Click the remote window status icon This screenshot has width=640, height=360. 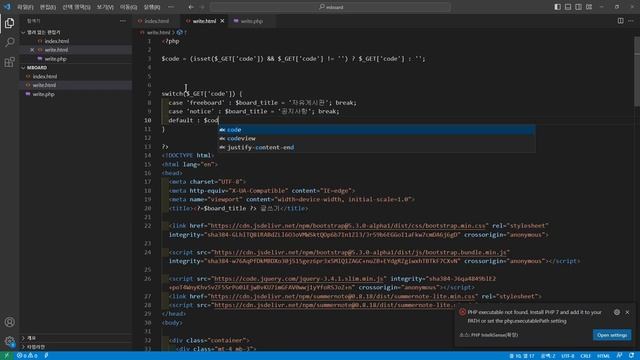coord(7,356)
